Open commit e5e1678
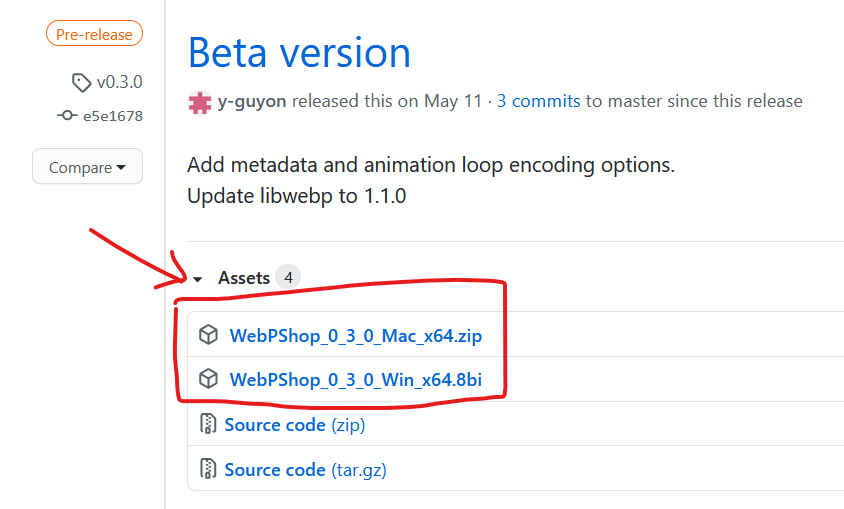Screen dimensions: 844x509 point(112,116)
